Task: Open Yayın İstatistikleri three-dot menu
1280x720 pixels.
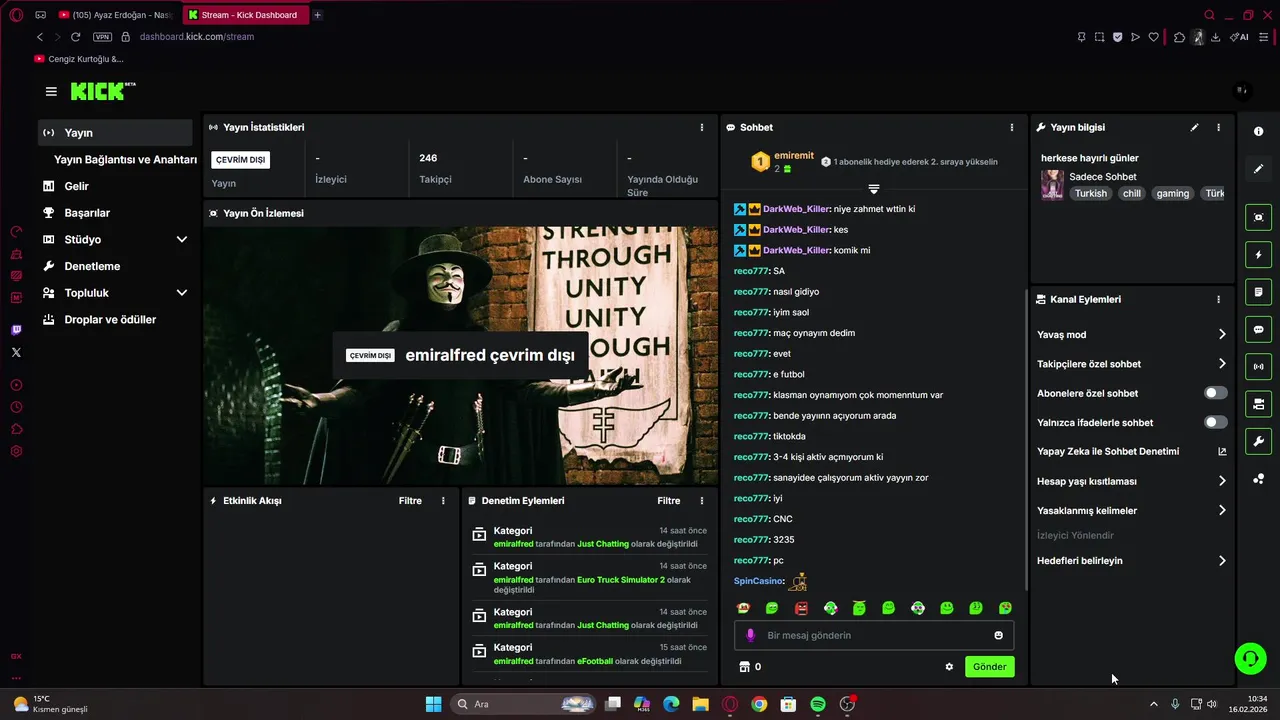Action: [701, 127]
